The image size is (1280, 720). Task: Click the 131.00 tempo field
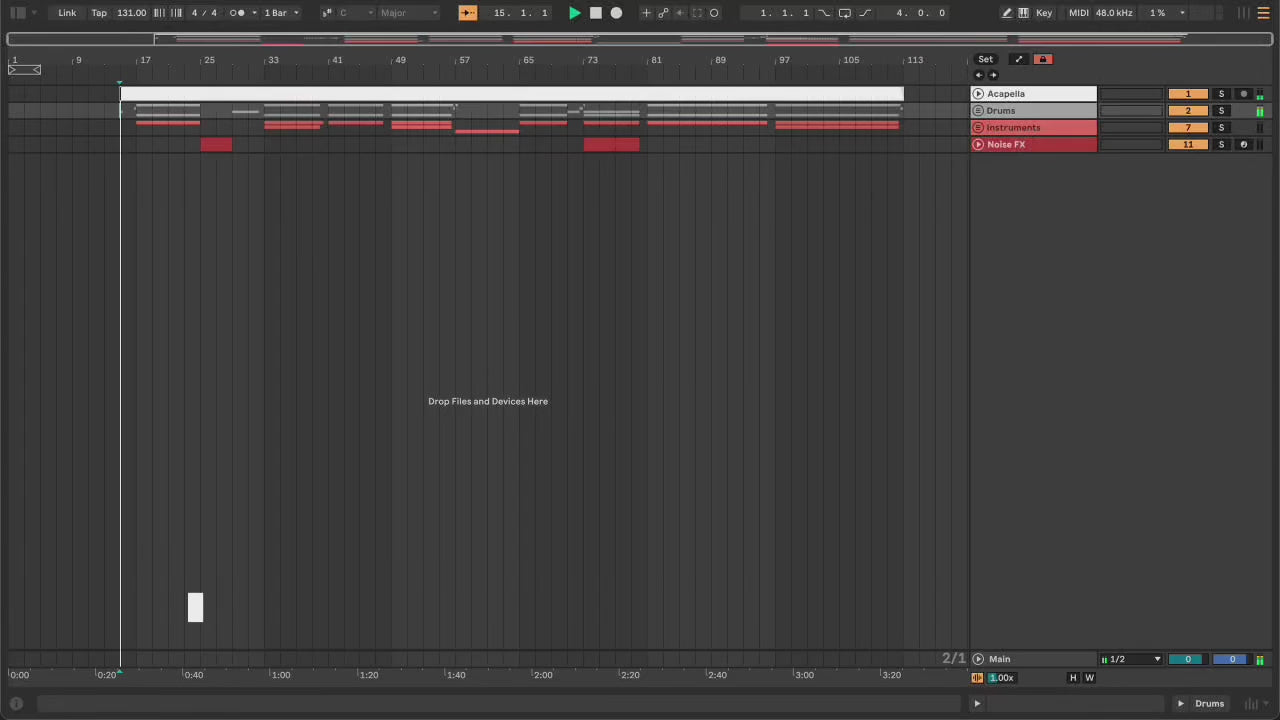tap(131, 13)
